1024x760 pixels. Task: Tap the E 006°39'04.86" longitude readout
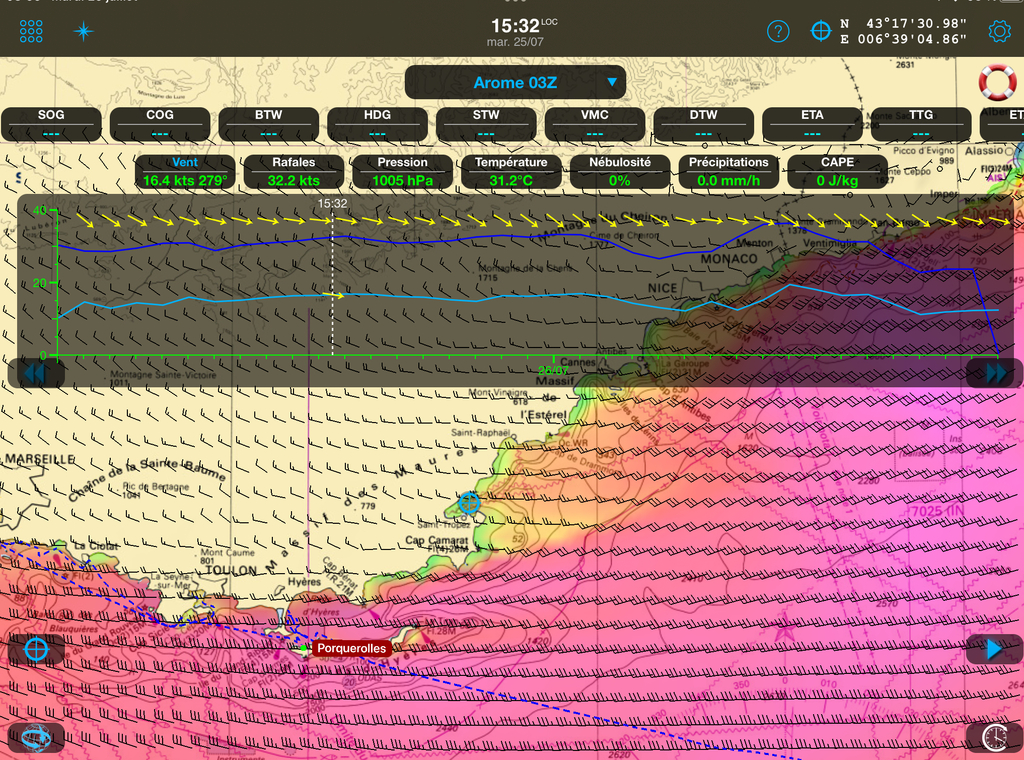(x=903, y=39)
